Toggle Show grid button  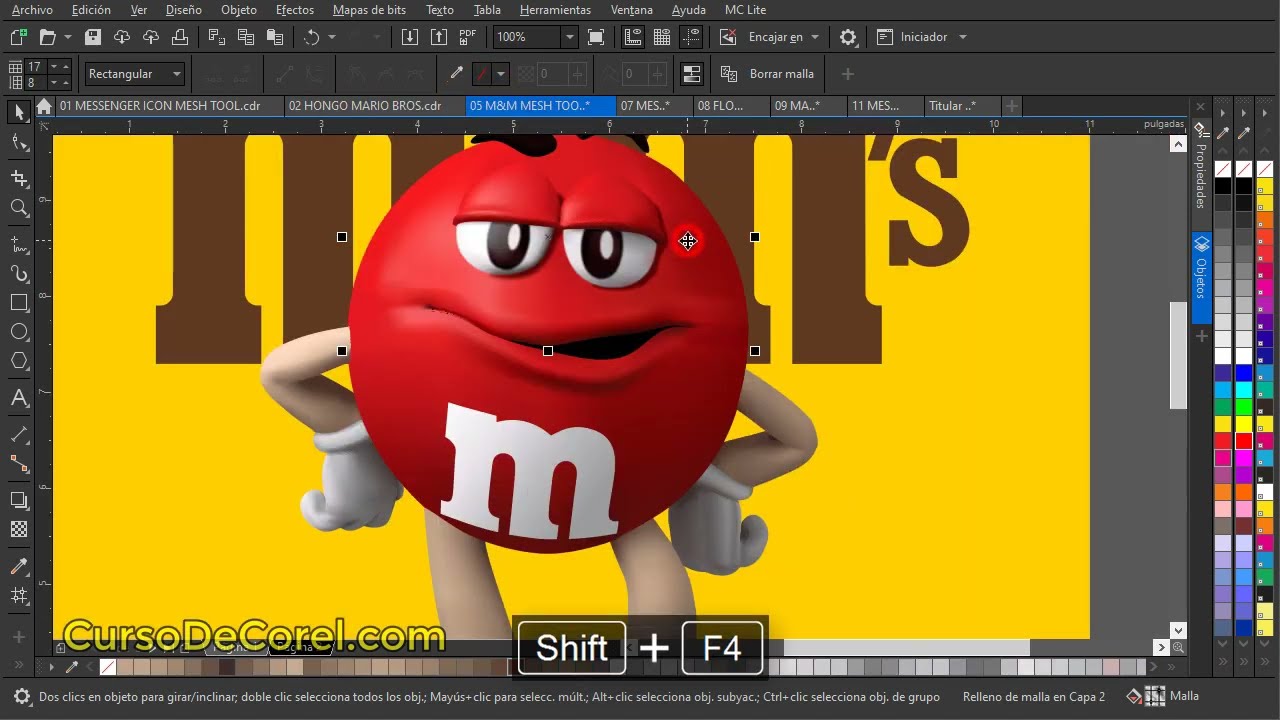[x=661, y=37]
